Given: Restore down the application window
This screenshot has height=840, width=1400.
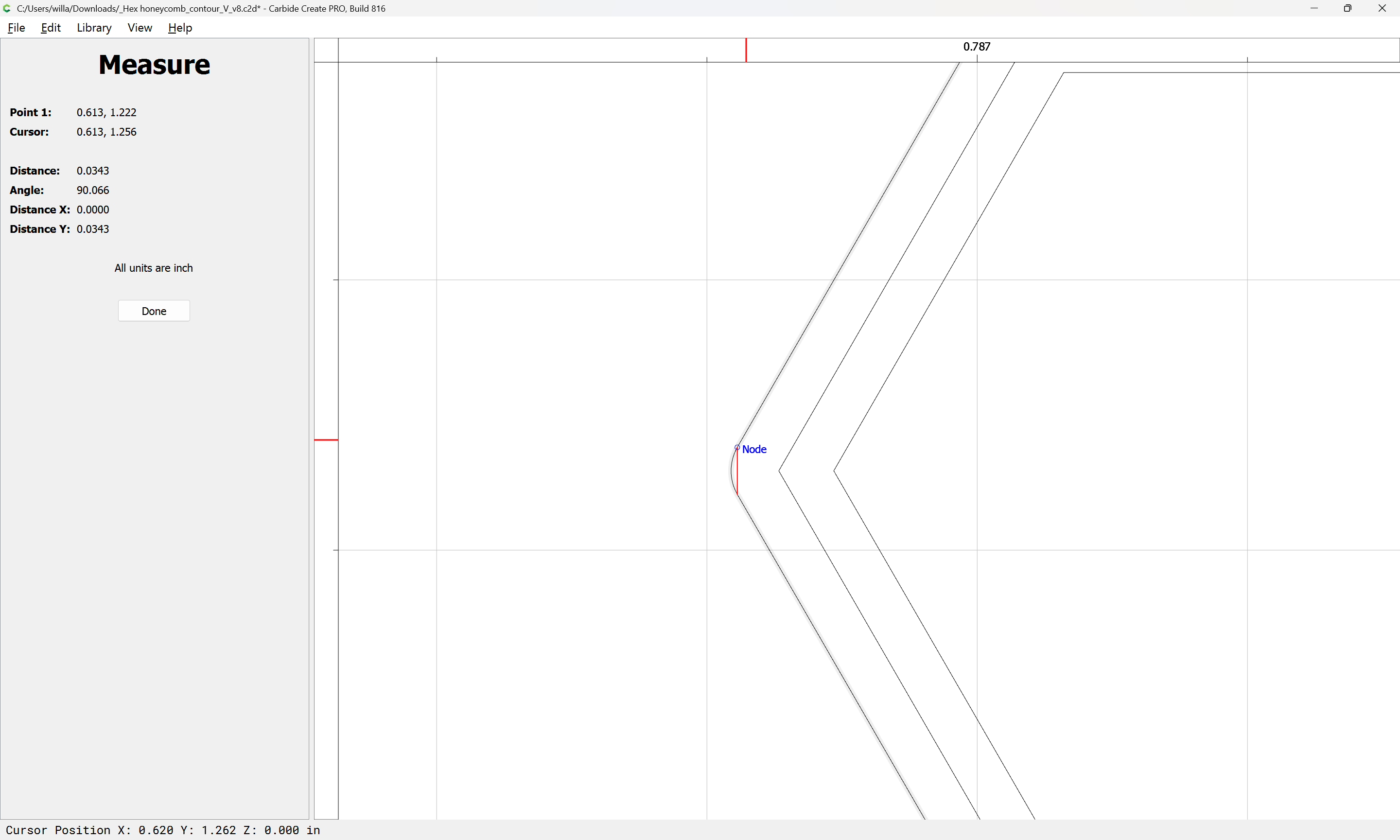Looking at the screenshot, I should point(1347,8).
